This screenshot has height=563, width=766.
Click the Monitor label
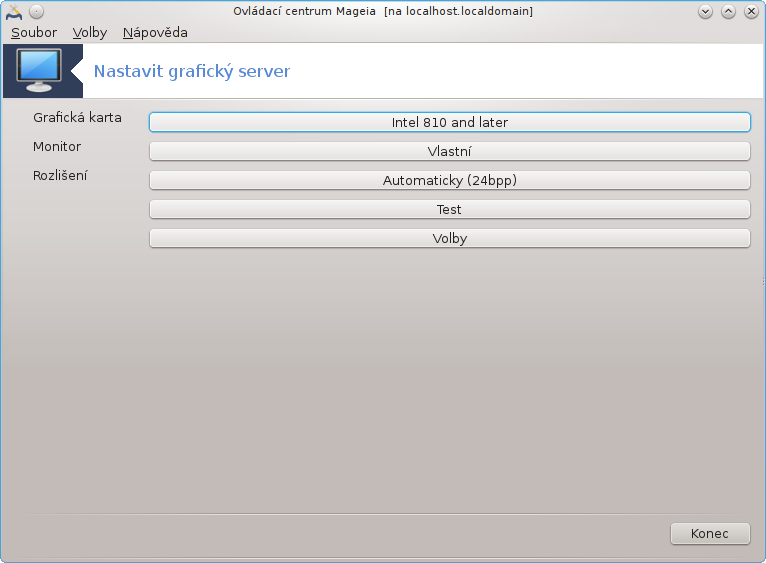57,147
